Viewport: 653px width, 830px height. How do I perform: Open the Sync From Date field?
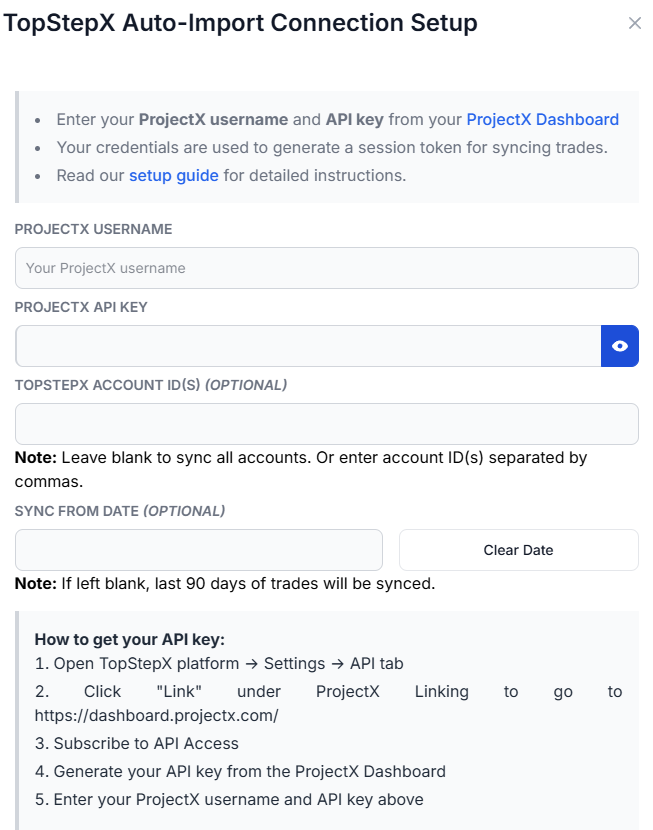(x=199, y=550)
